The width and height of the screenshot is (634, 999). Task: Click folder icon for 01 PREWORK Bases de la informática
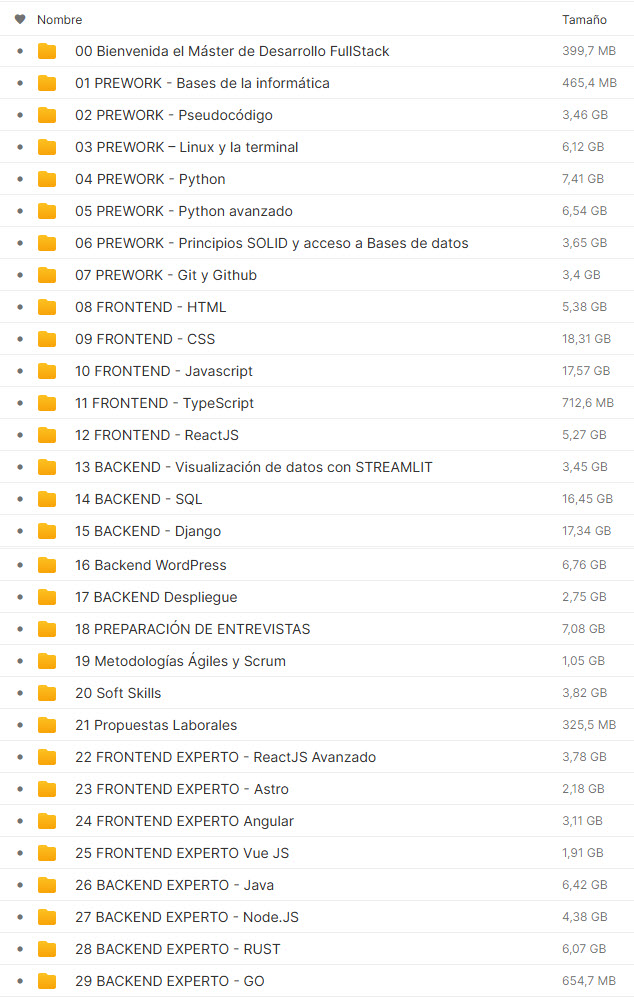point(47,83)
